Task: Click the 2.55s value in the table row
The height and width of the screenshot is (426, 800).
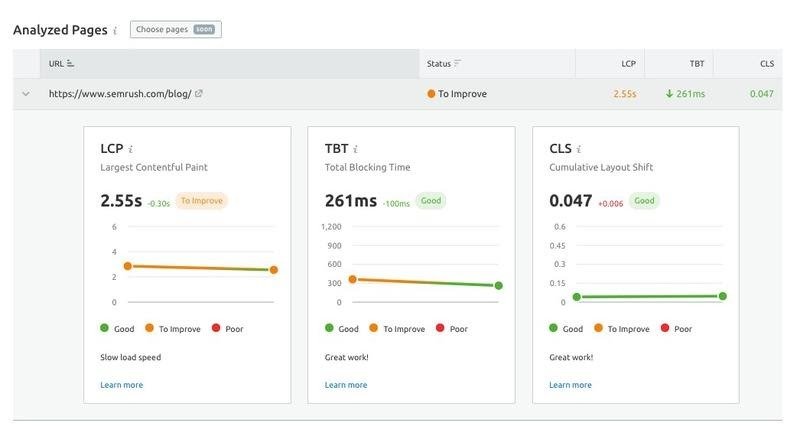Action: pyautogui.click(x=624, y=94)
